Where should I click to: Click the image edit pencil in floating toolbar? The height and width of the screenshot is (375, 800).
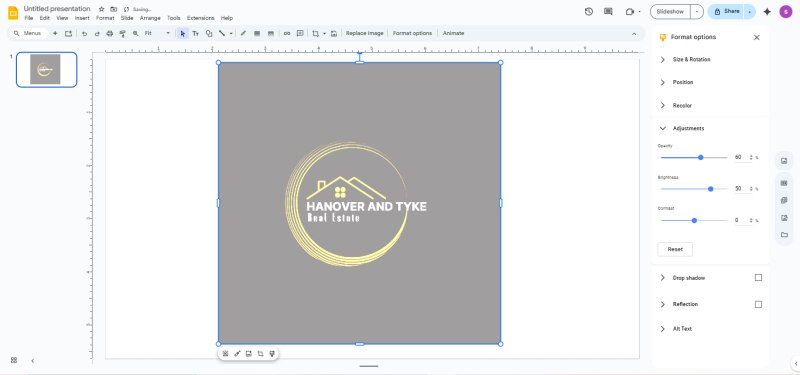[237, 354]
